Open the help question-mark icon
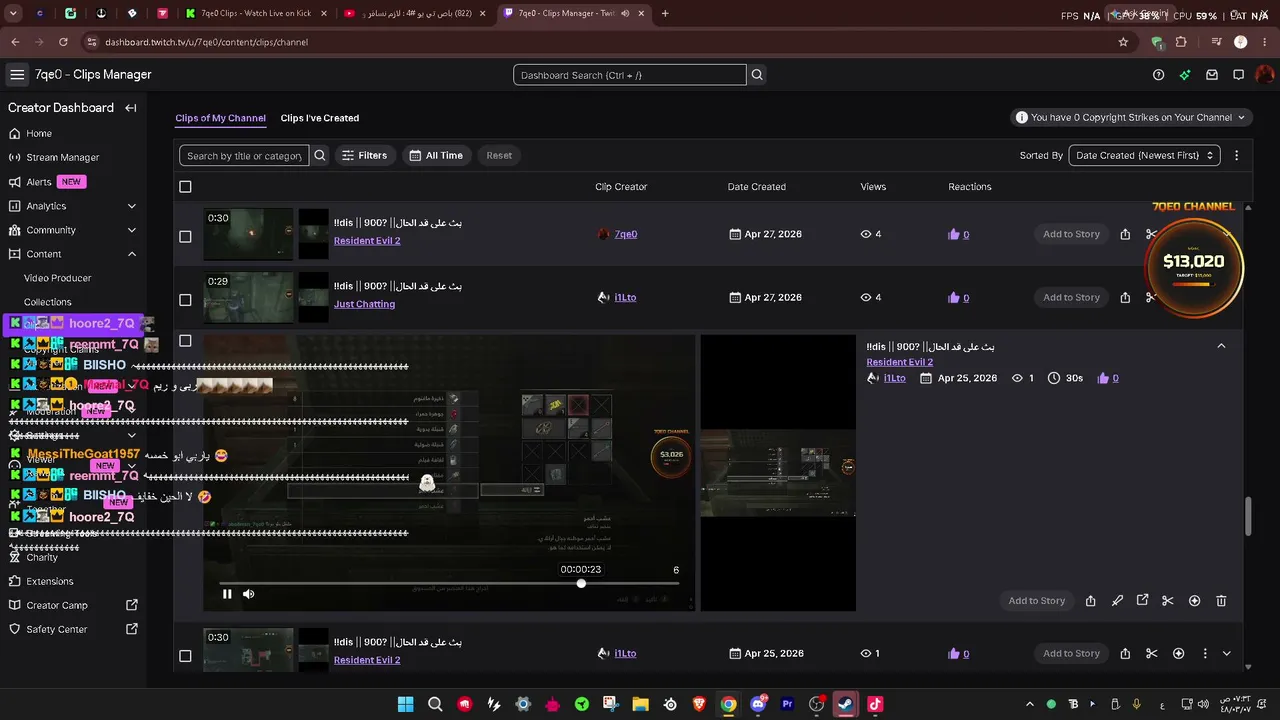Image resolution: width=1280 pixels, height=720 pixels. pyautogui.click(x=1158, y=75)
